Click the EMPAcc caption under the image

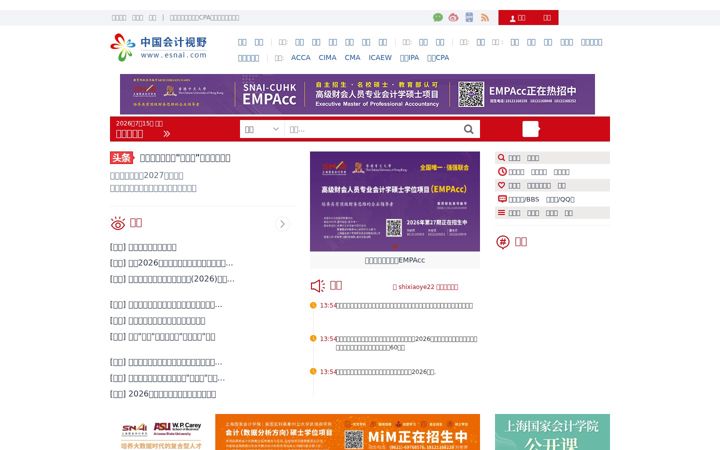point(395,260)
